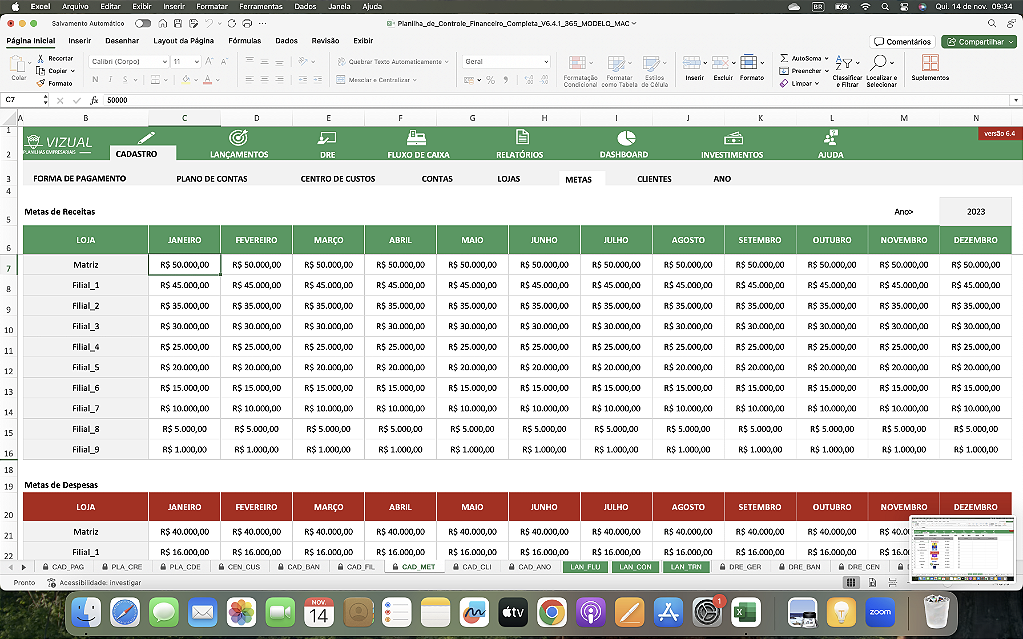Click the Dashboard pie chart icon

pos(625,138)
